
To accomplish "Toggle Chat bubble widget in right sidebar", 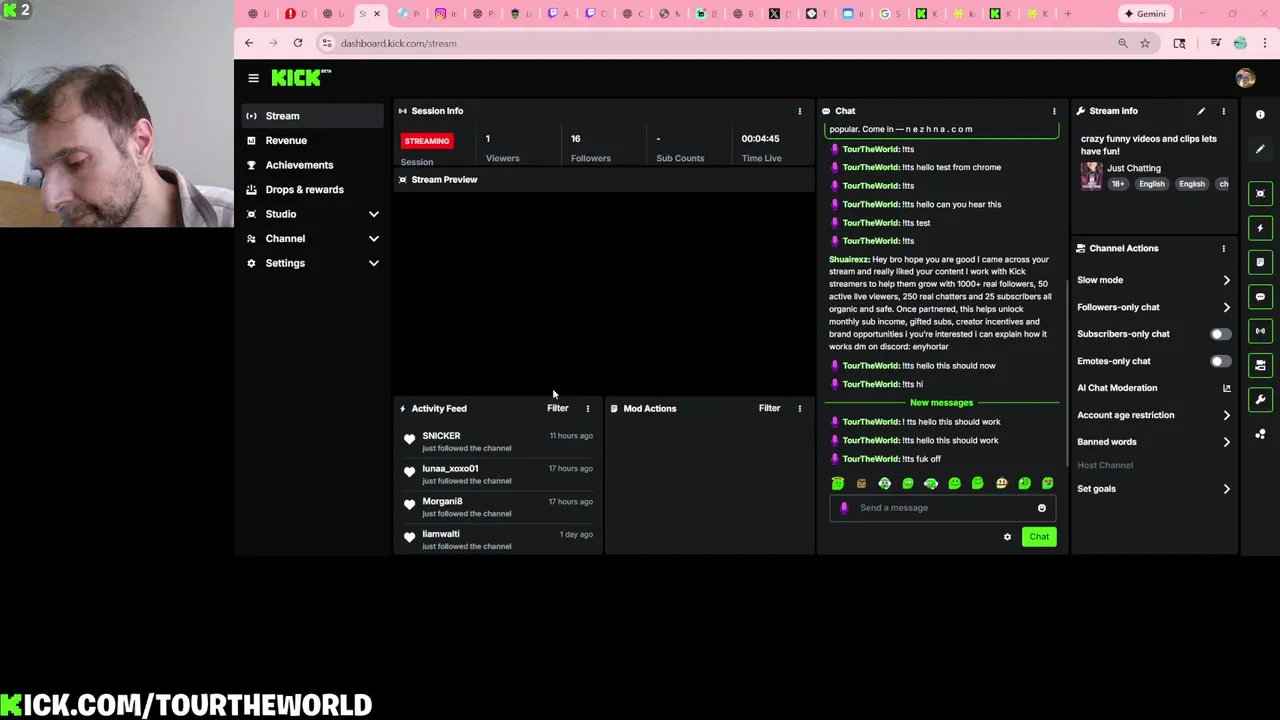I will click(1260, 297).
